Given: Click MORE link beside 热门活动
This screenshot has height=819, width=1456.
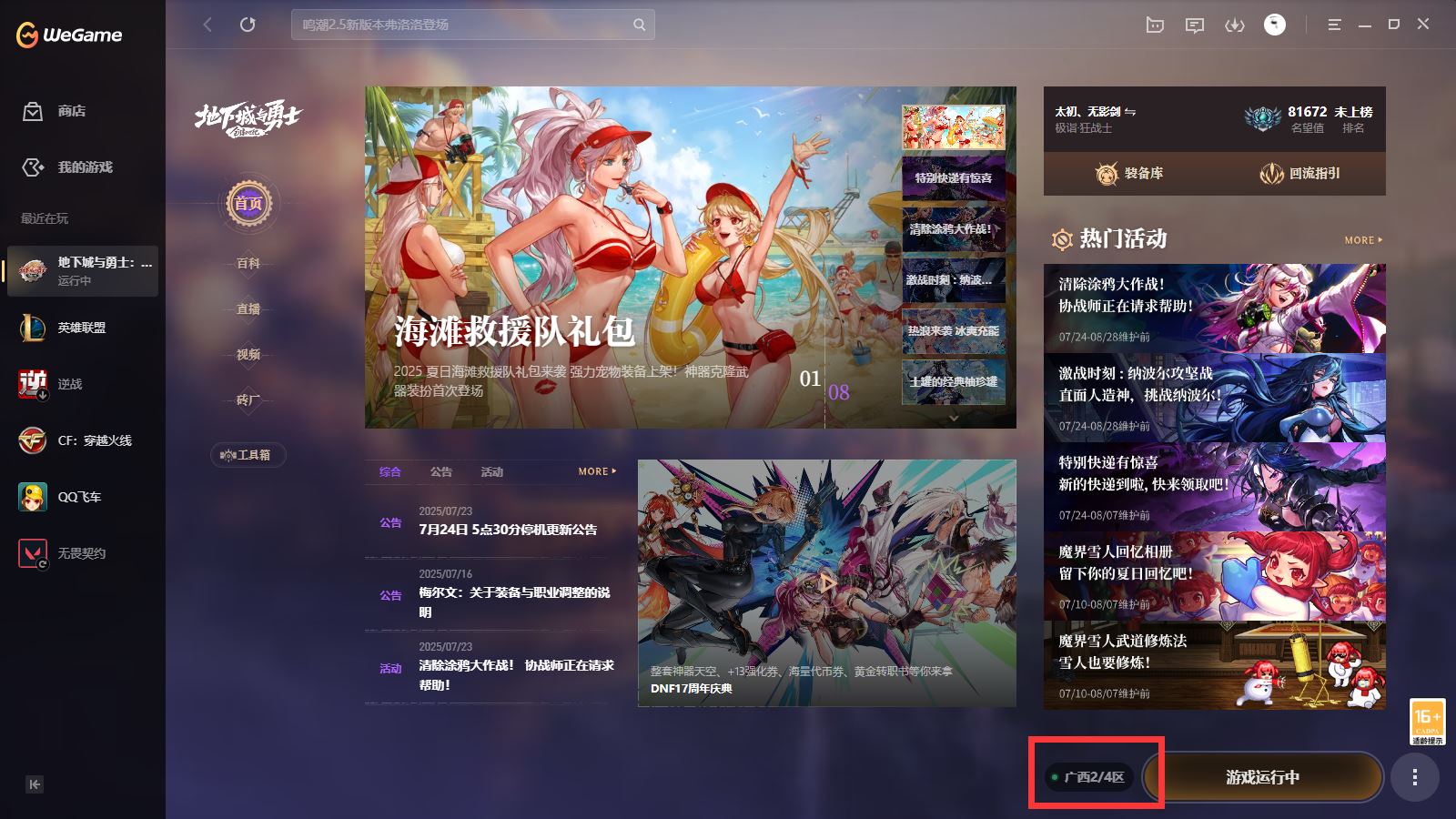Looking at the screenshot, I should [1362, 240].
